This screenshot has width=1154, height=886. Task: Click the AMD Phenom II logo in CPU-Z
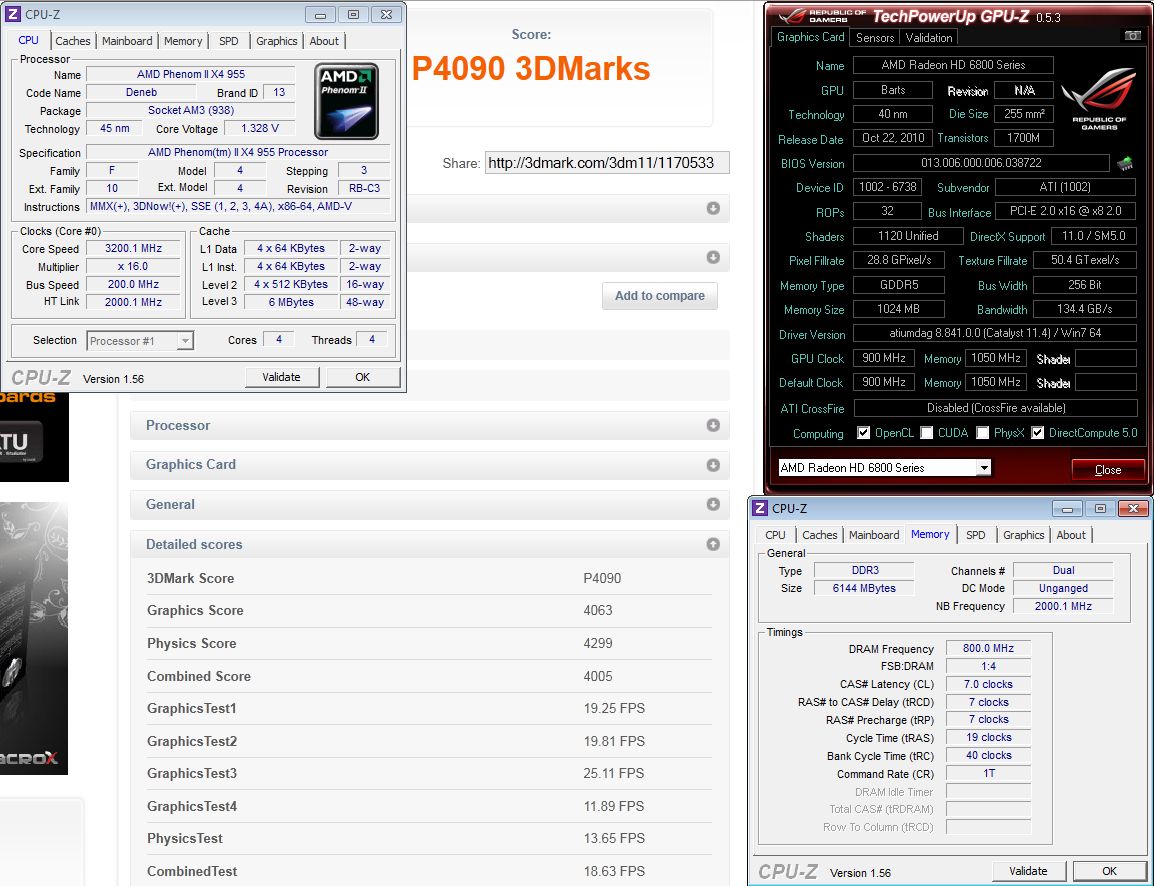click(347, 102)
